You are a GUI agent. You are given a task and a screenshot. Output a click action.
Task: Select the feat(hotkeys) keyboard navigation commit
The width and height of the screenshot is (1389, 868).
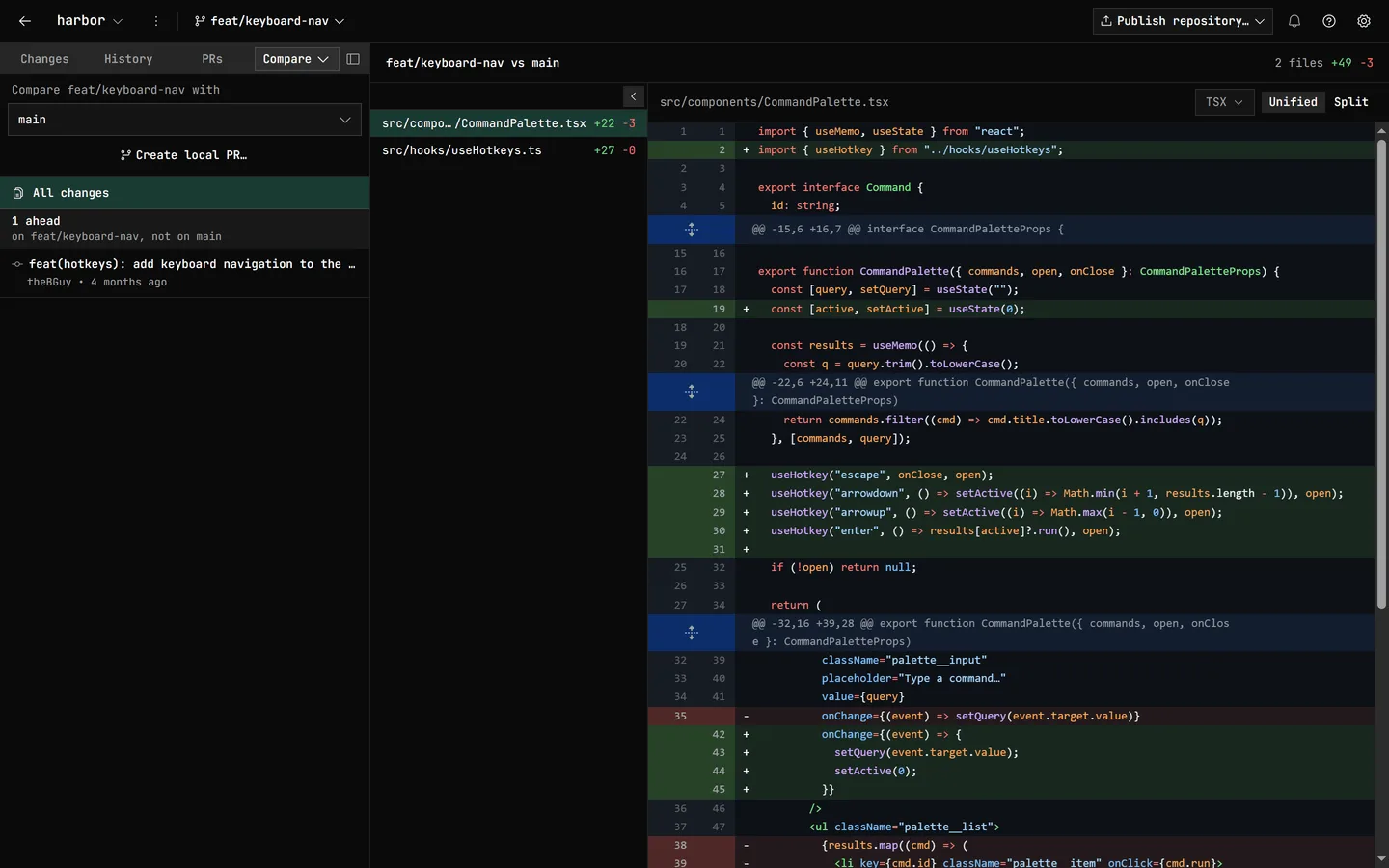(x=184, y=272)
